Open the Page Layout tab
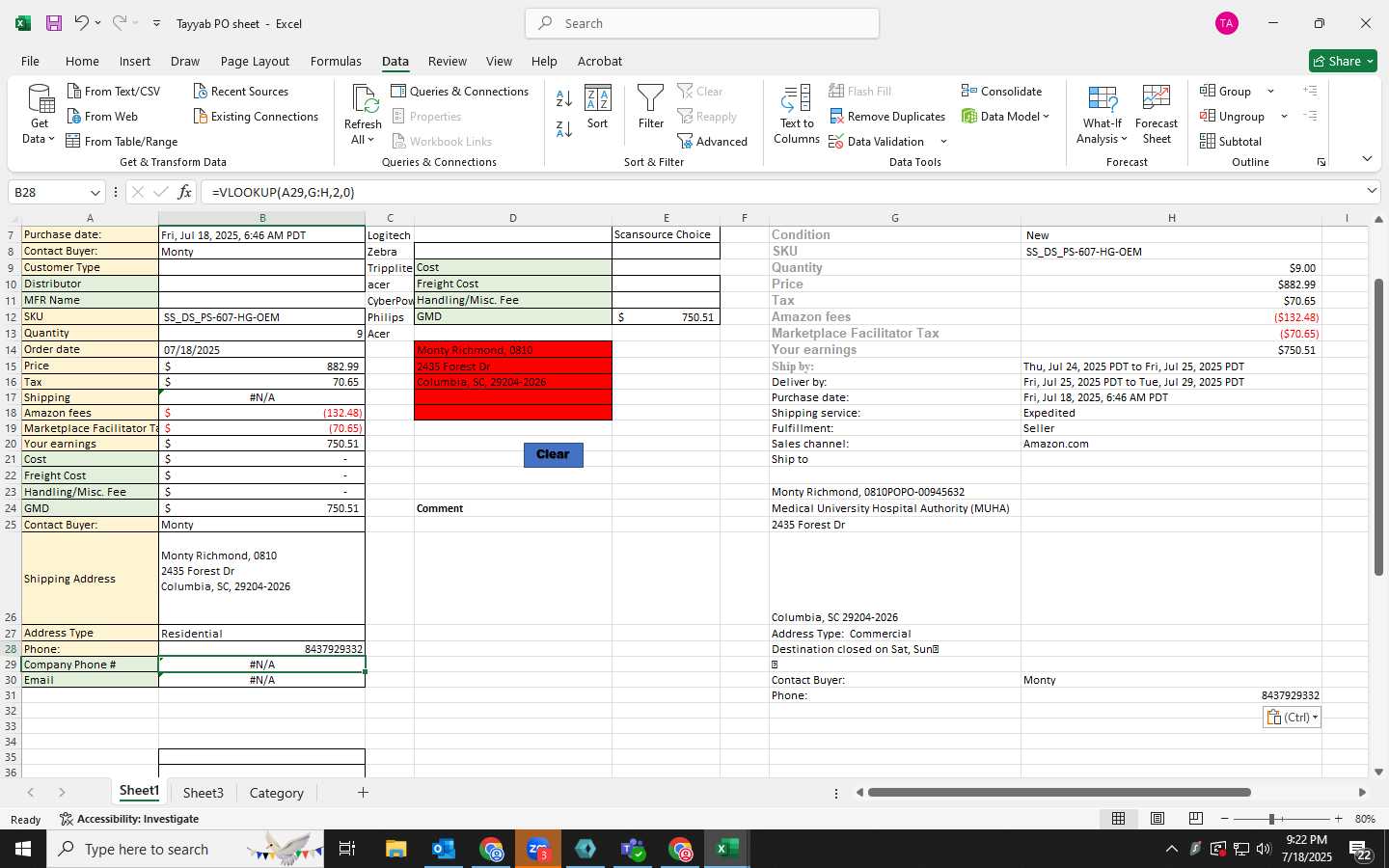Image resolution: width=1389 pixels, height=868 pixels. (x=255, y=61)
